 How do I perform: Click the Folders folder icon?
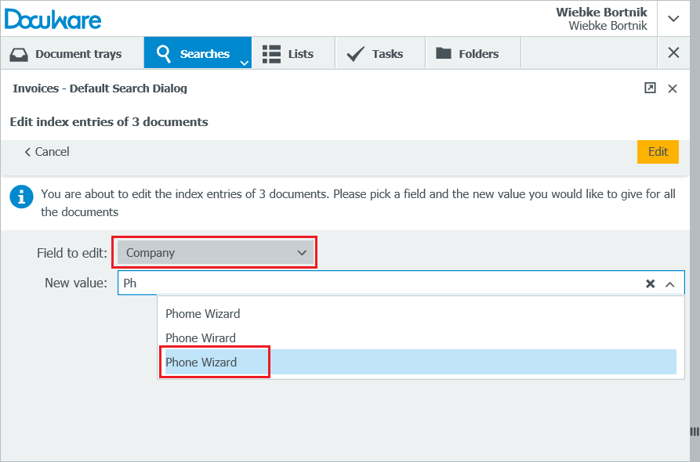(x=443, y=54)
